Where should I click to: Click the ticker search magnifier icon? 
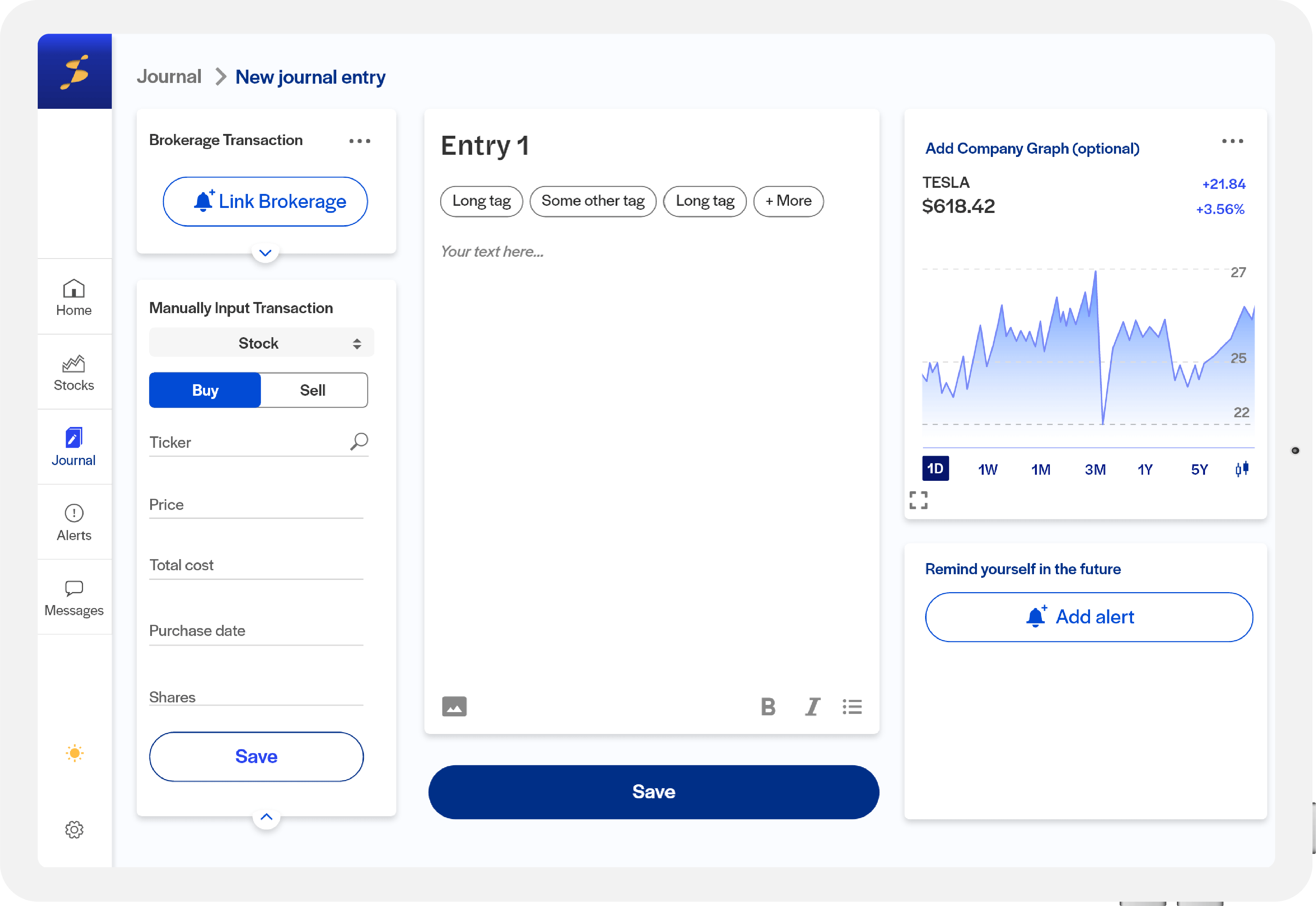coord(359,441)
